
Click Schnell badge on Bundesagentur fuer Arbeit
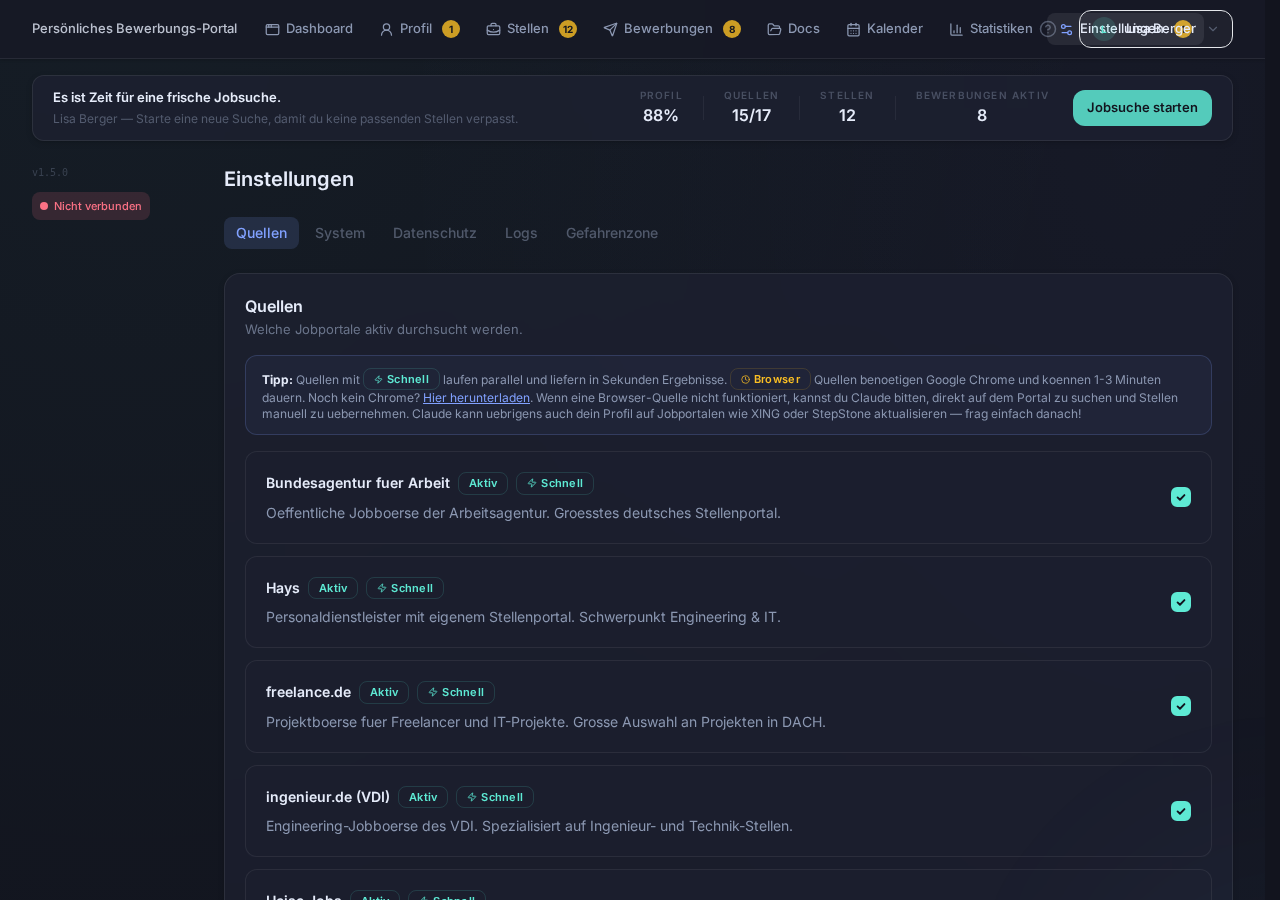[555, 483]
